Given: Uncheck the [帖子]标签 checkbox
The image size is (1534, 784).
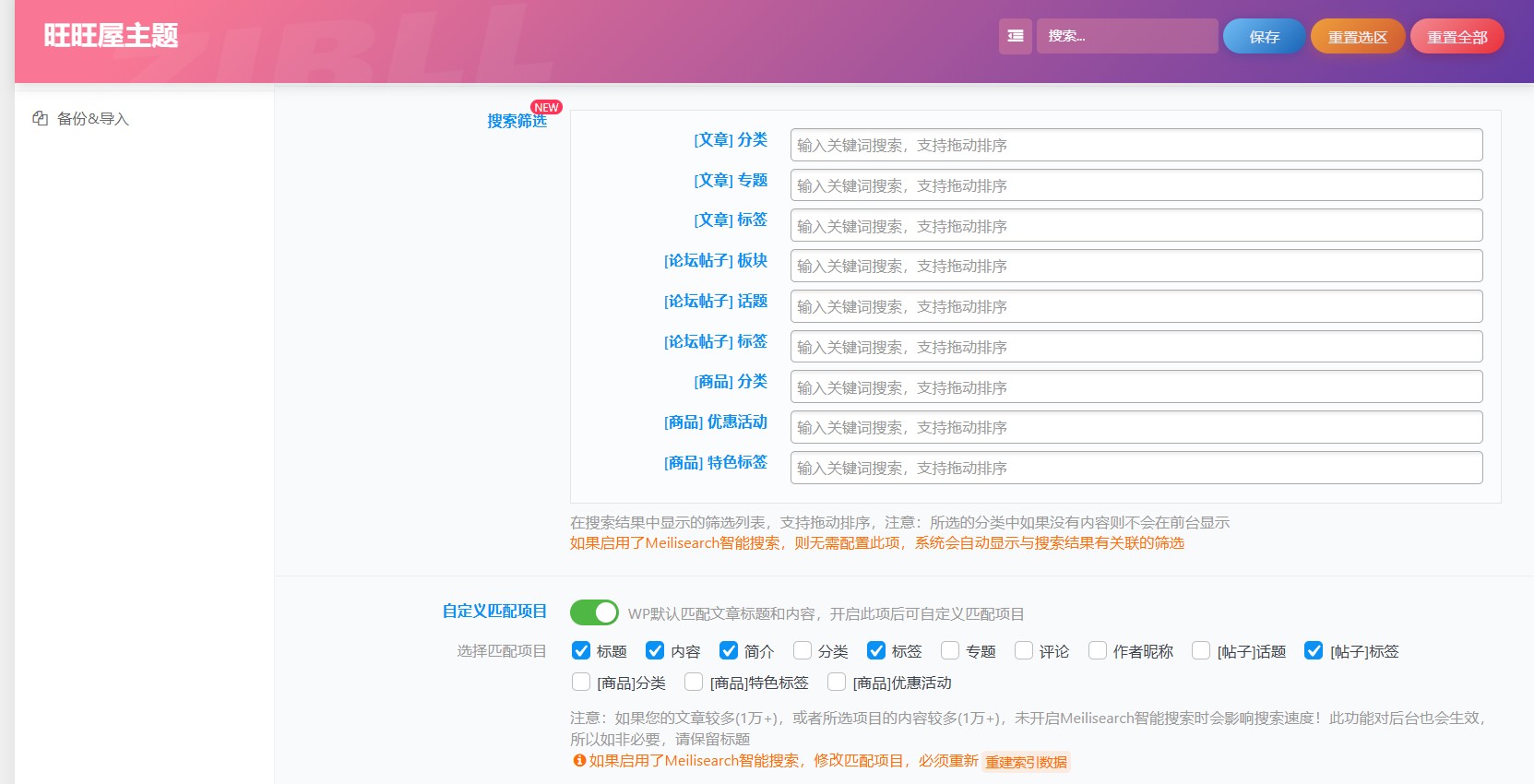Looking at the screenshot, I should pos(1314,650).
